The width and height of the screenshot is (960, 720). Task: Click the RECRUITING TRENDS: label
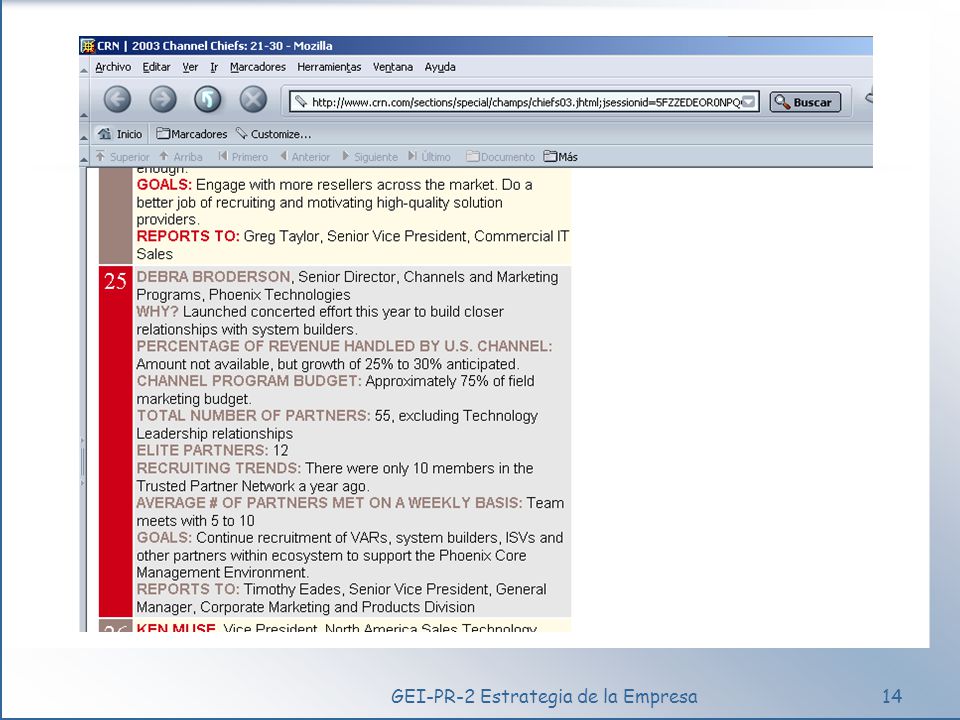point(219,468)
